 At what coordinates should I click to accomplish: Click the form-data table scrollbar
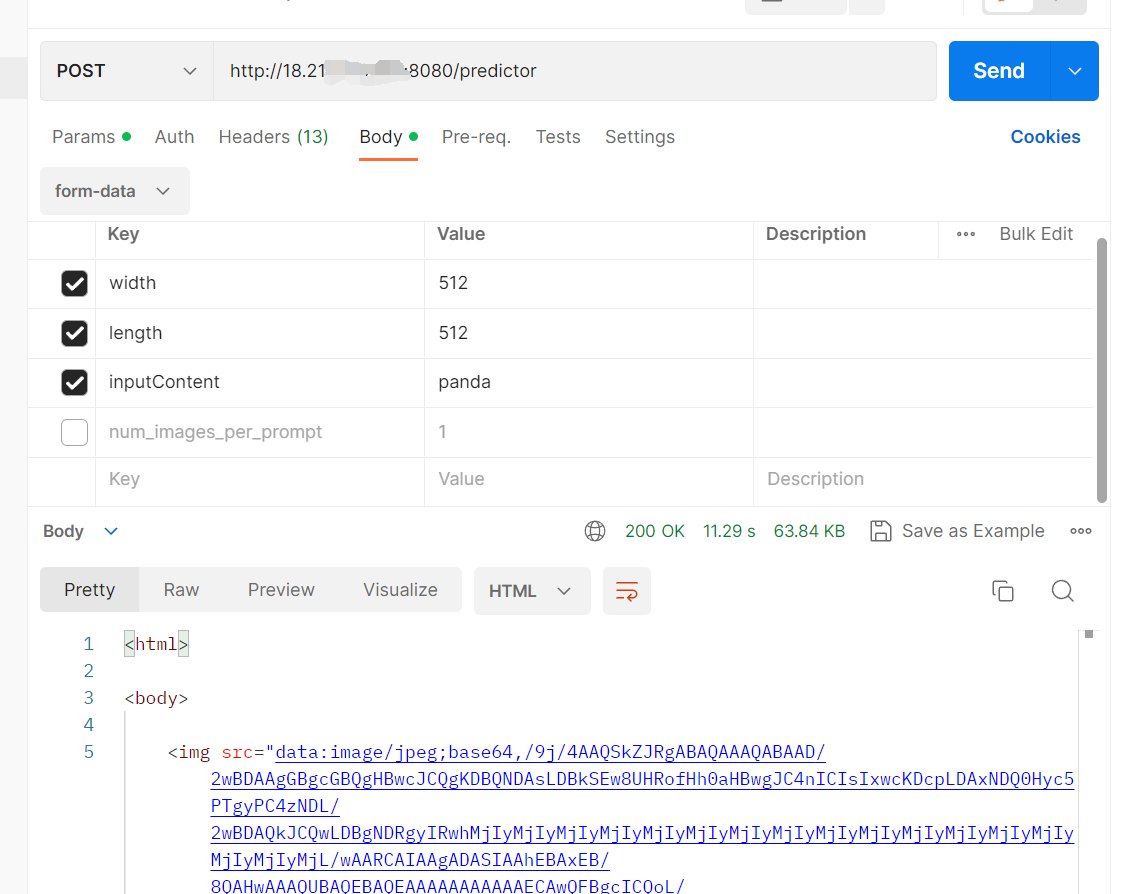click(1102, 371)
